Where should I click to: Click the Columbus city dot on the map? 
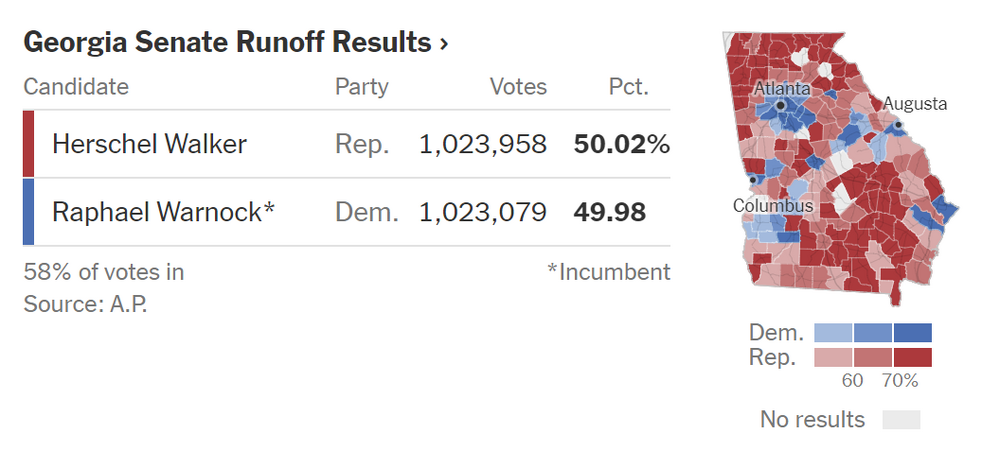click(751, 180)
